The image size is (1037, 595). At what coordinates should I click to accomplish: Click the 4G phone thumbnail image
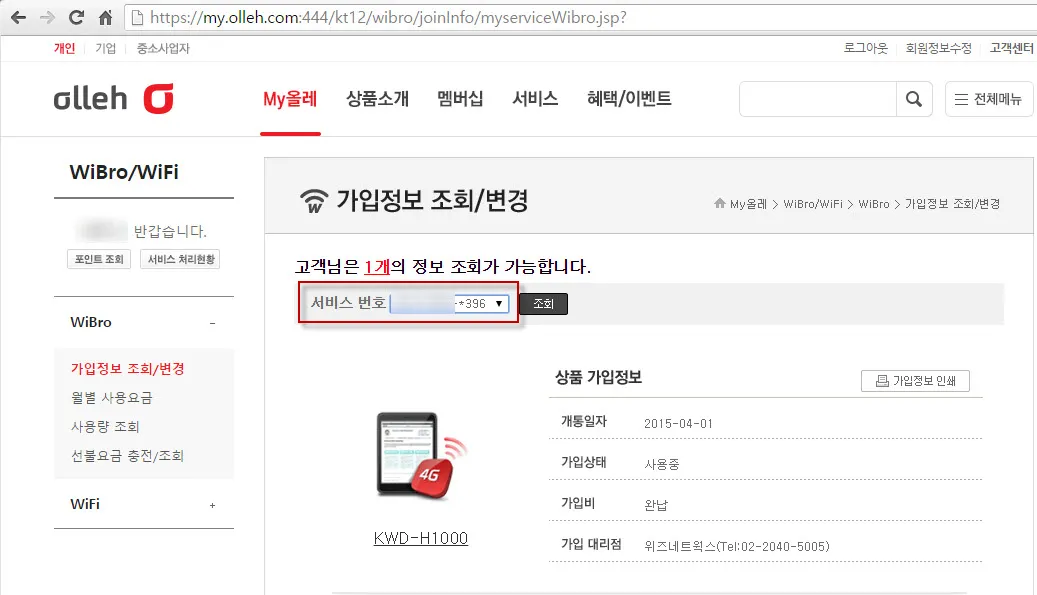[420, 460]
